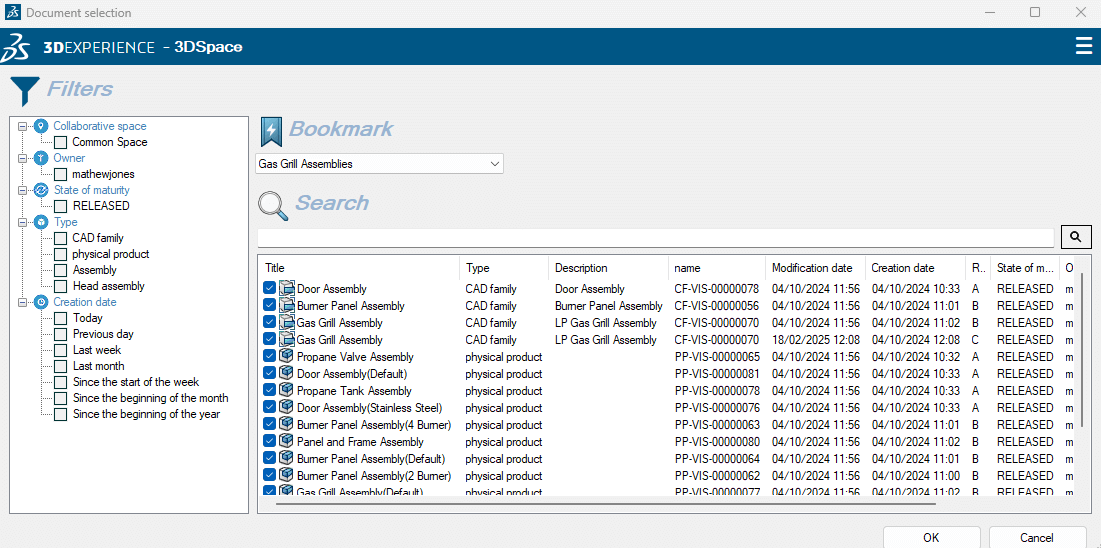The height and width of the screenshot is (548, 1101).
Task: Sort by the Description column header
Action: (x=609, y=268)
